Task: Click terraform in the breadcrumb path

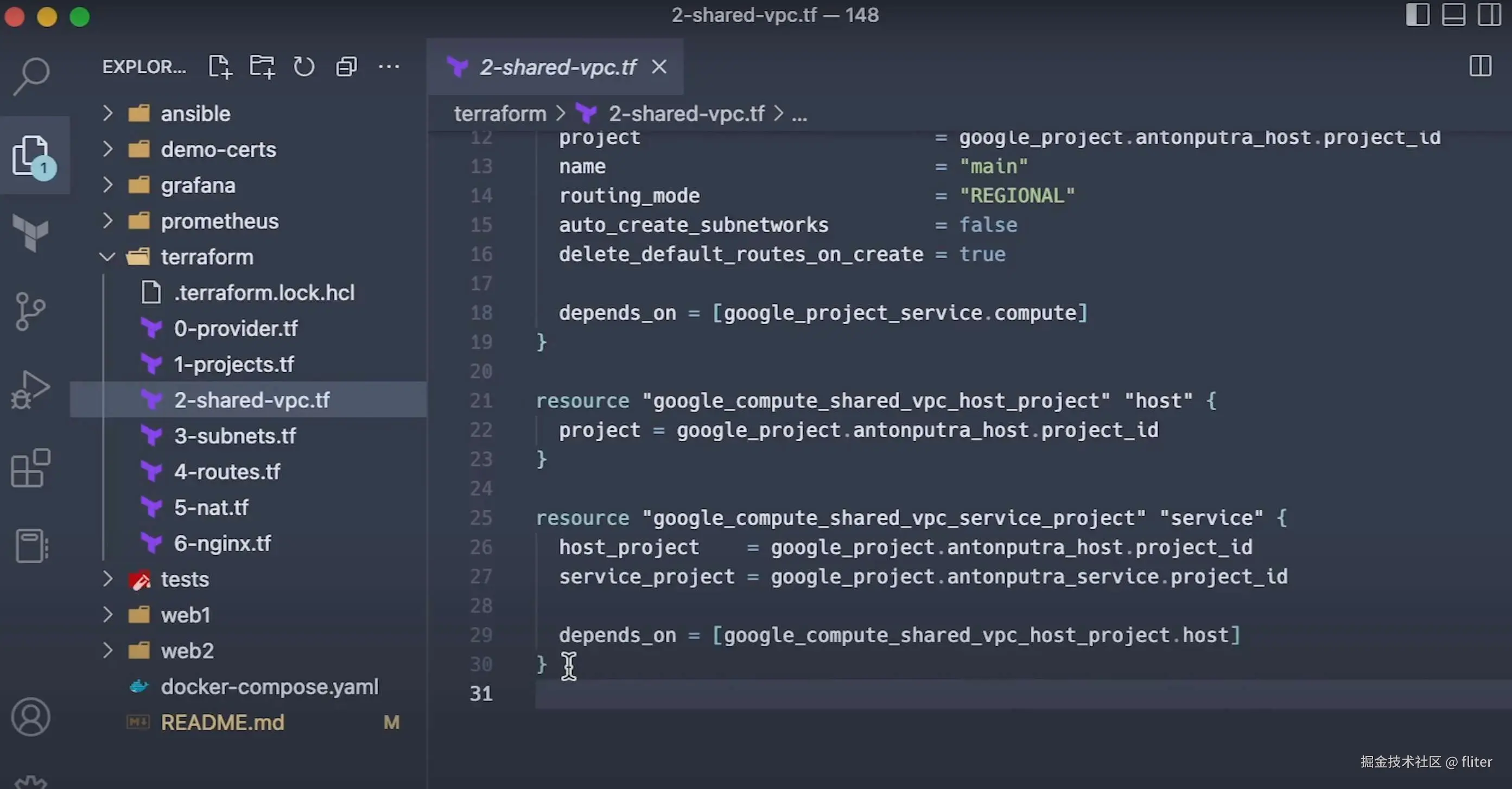Action: tap(499, 113)
